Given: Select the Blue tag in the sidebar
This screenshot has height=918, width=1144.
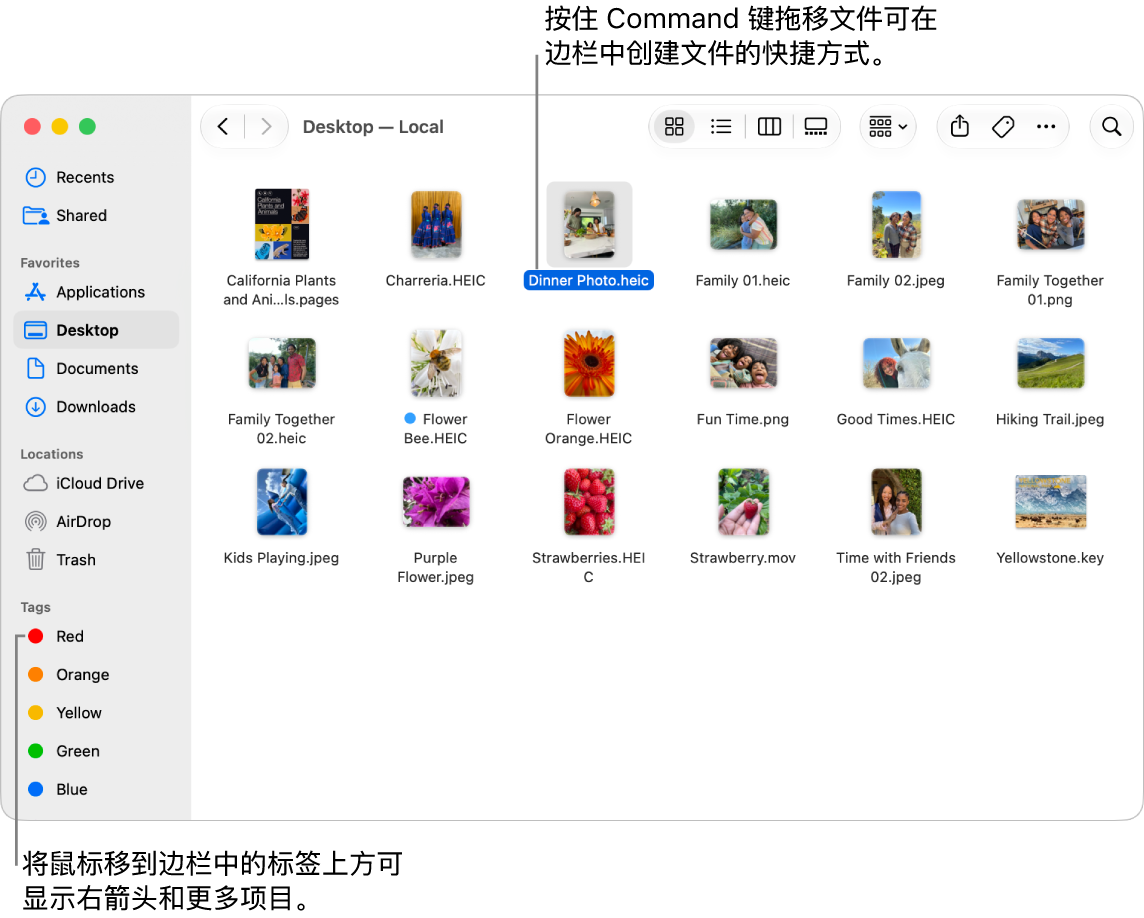Looking at the screenshot, I should 96,790.
